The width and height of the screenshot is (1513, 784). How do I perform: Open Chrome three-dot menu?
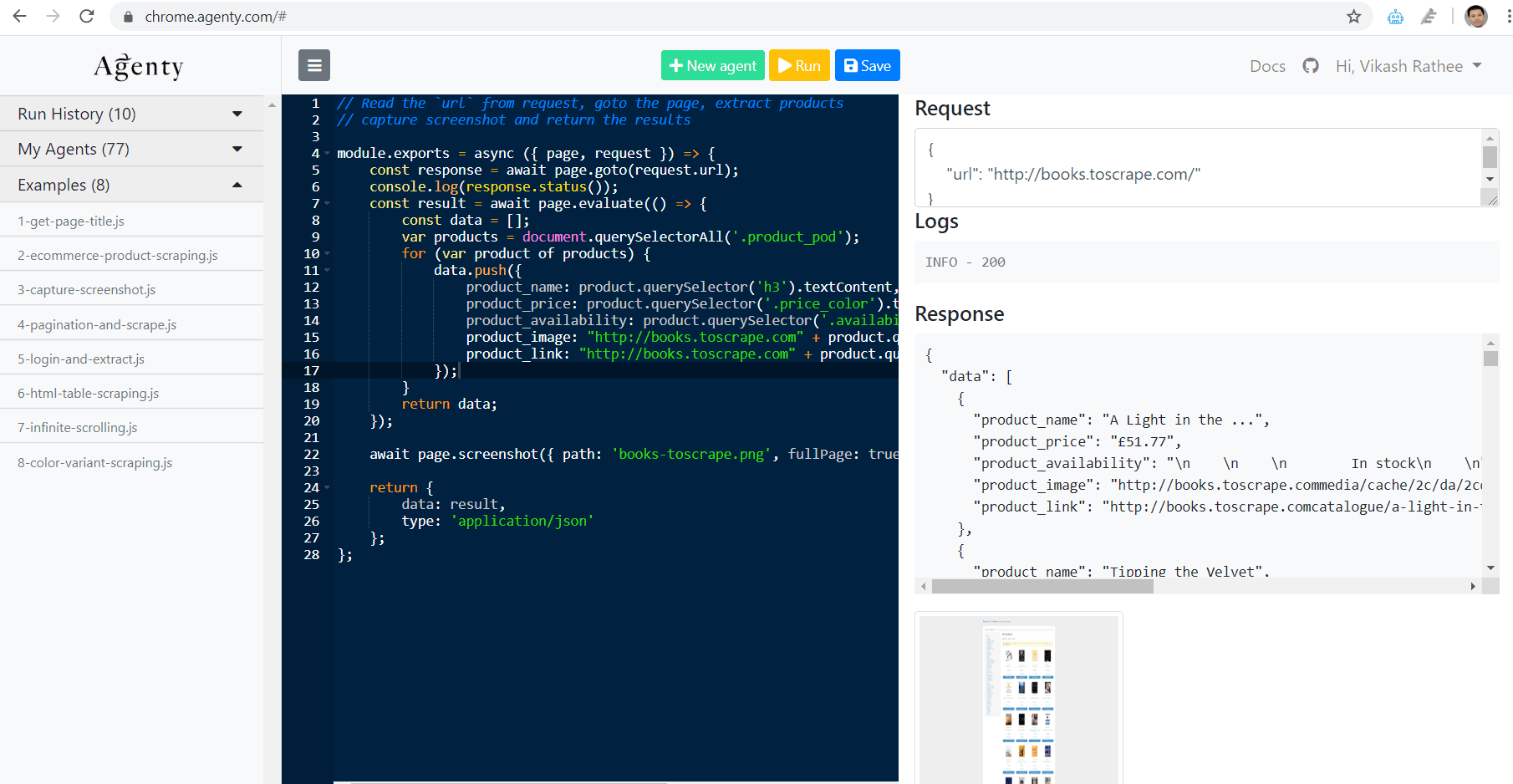point(1508,17)
